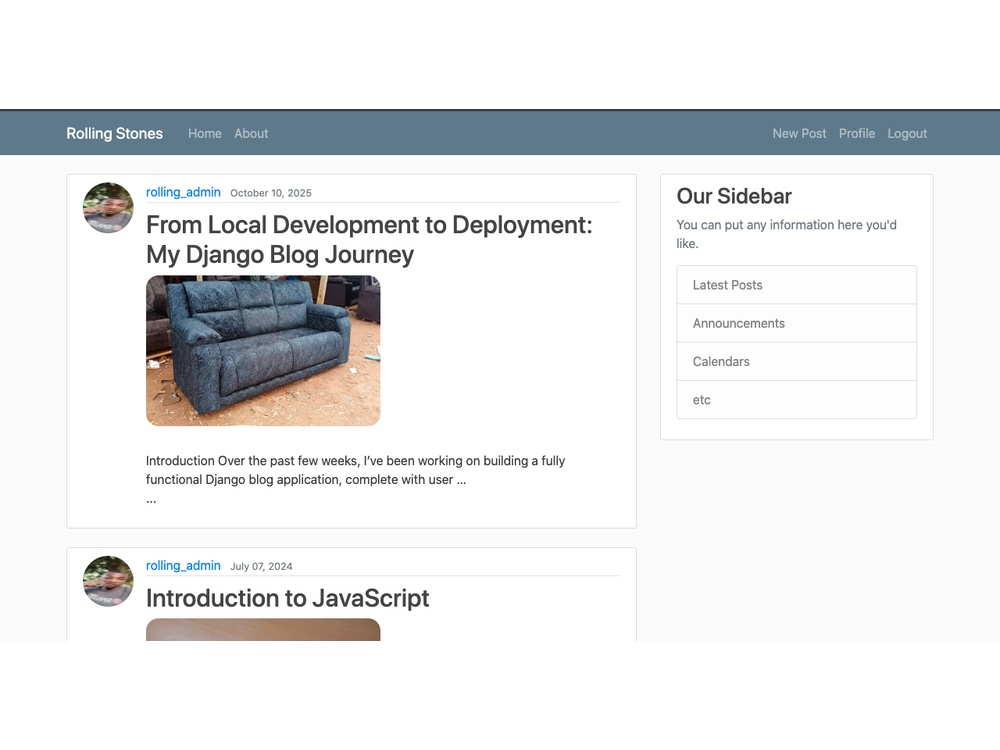Click the October 10, 2025 date
The image size is (1000, 750).
pyautogui.click(x=271, y=193)
